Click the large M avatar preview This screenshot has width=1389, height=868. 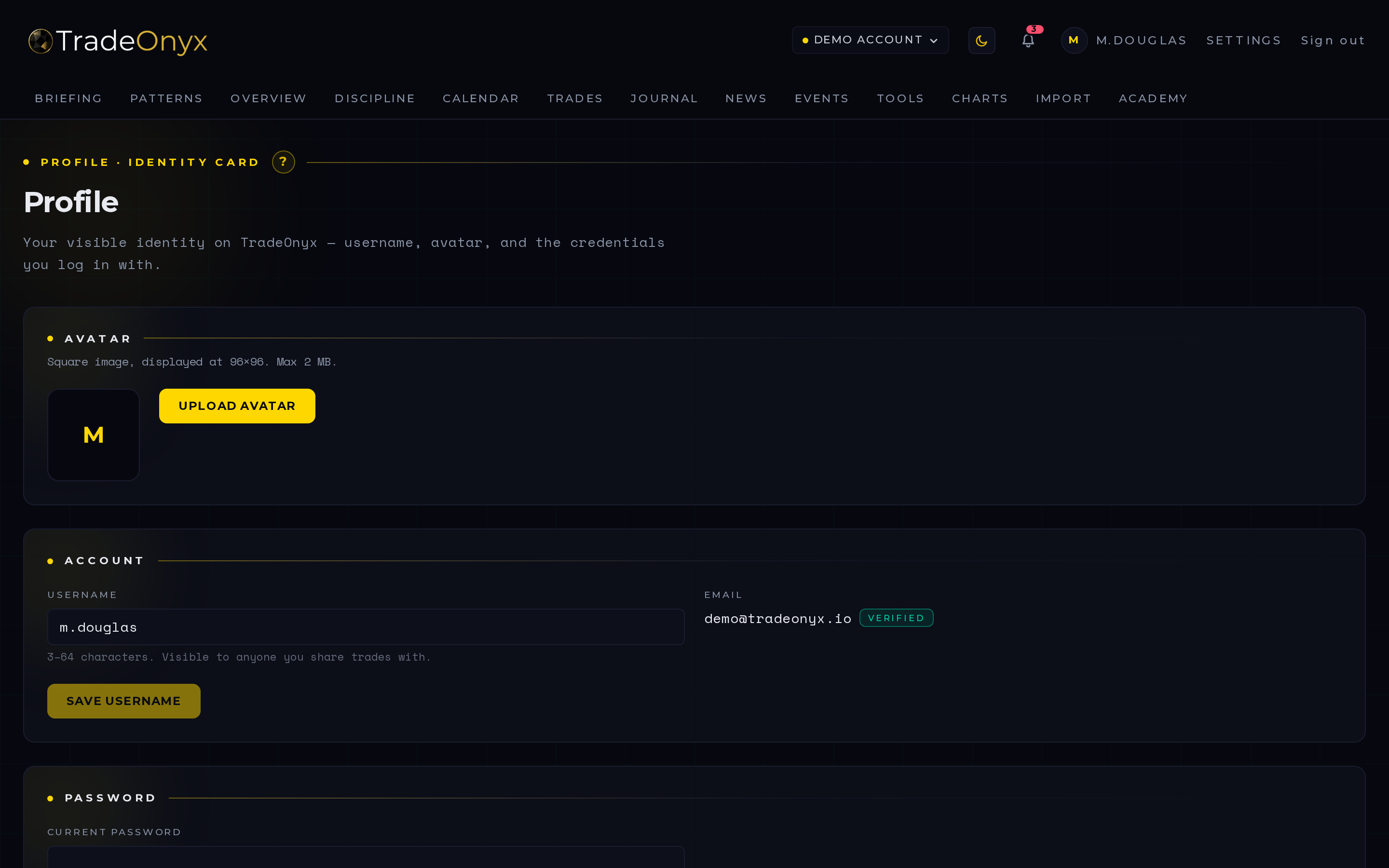point(94,435)
